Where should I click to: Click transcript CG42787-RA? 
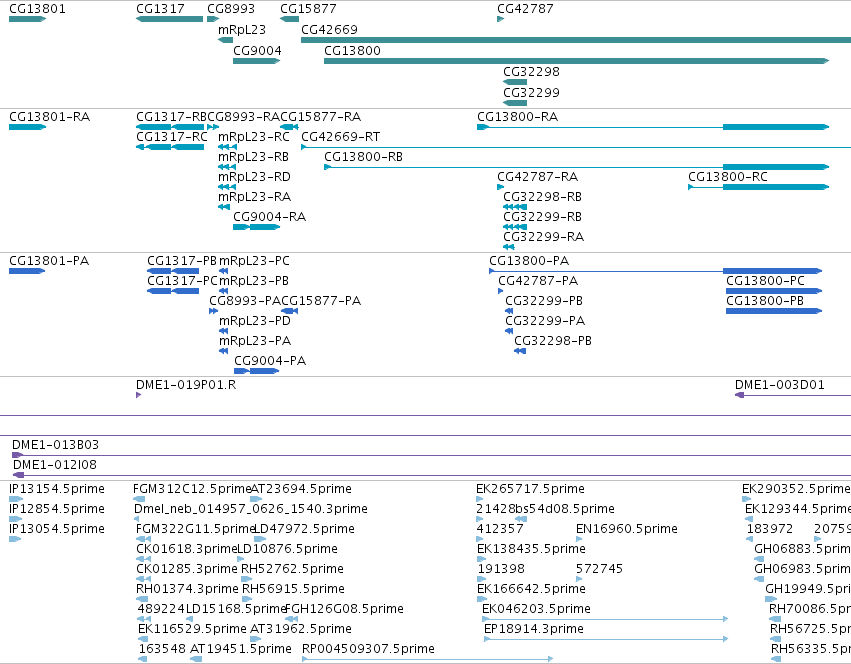coord(538,177)
